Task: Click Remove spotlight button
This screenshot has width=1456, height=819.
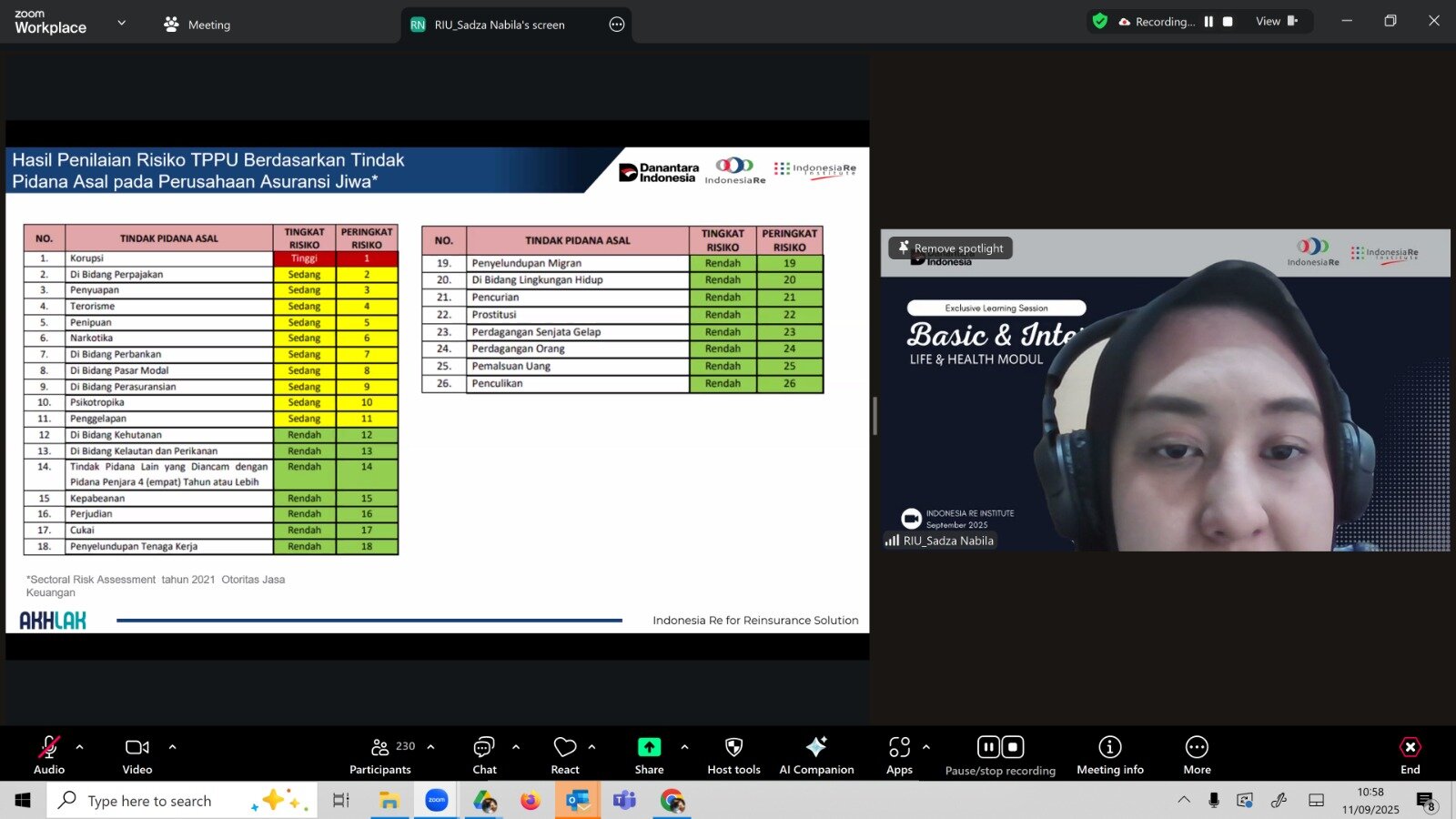Action: 950,248
